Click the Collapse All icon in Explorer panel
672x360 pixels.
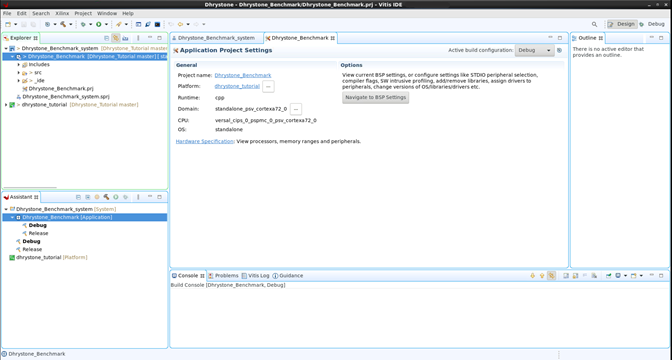click(106, 38)
